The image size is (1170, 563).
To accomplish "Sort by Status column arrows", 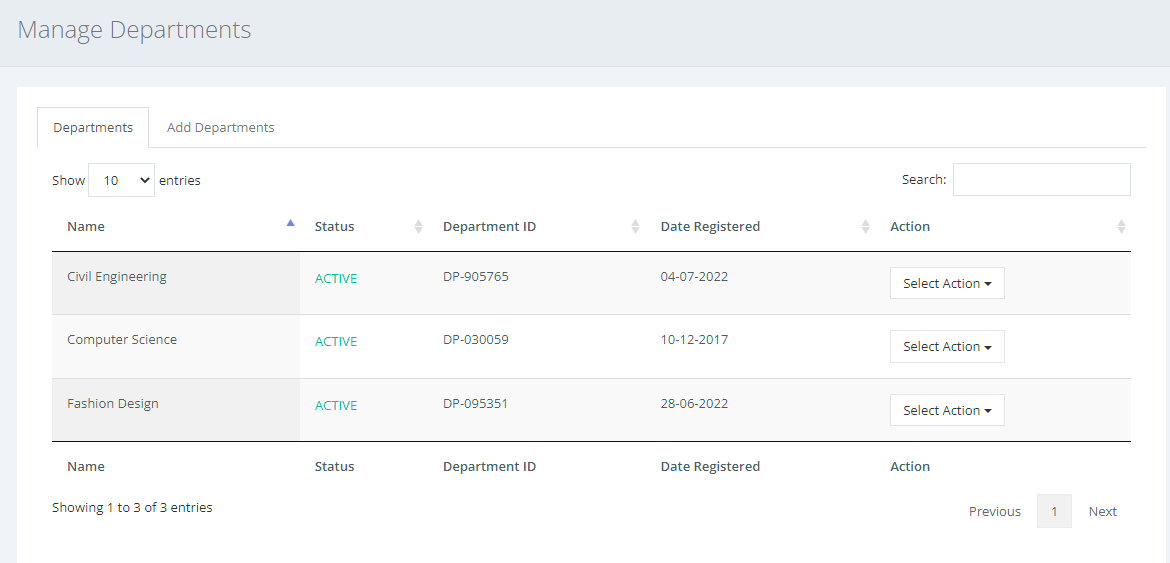I will (419, 226).
